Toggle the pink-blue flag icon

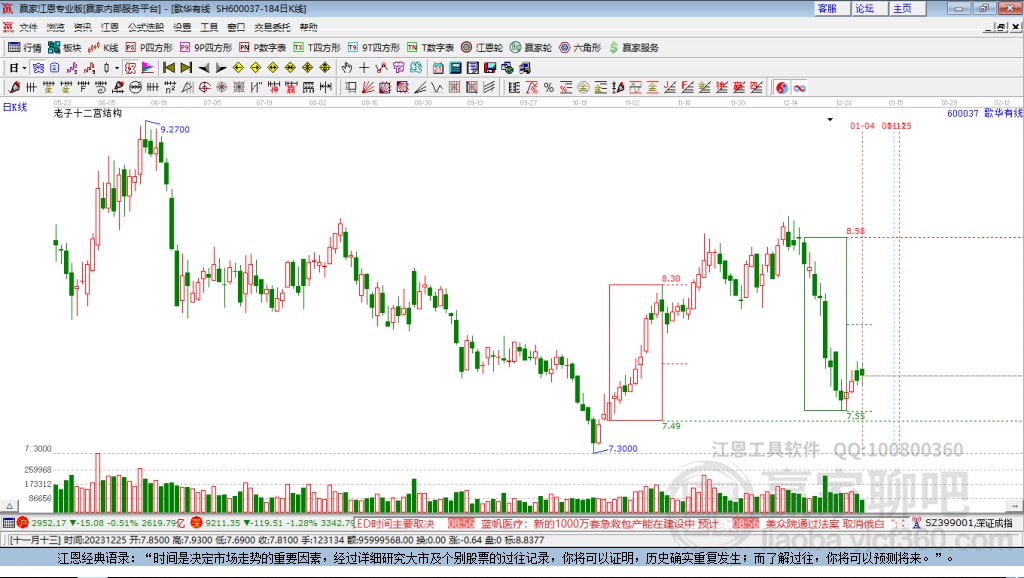tap(148, 68)
